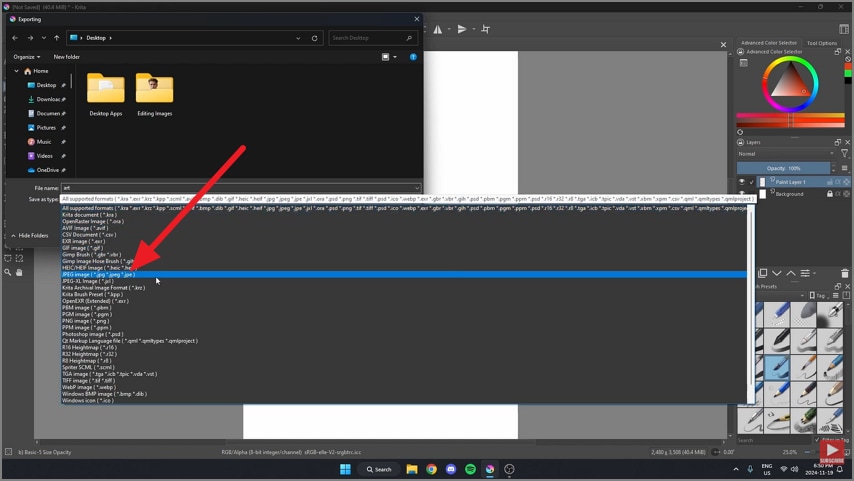854x481 pixels.
Task: Float the Advanced Color Selector docker
Action: (838, 51)
